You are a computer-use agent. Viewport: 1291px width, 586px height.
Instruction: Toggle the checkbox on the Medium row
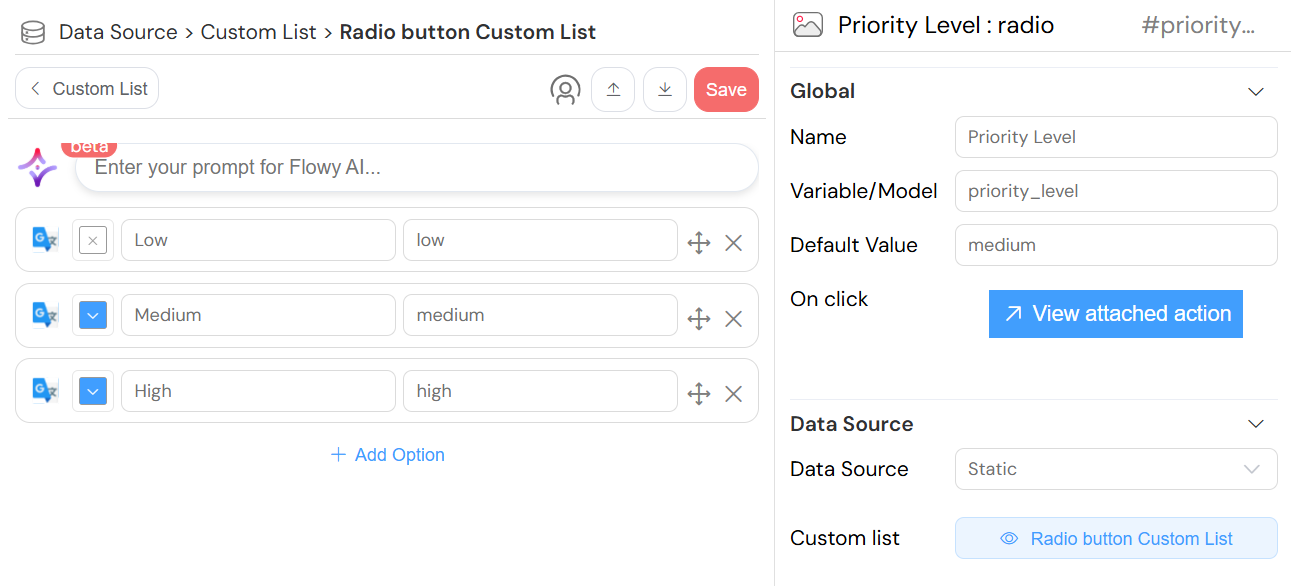pos(93,315)
